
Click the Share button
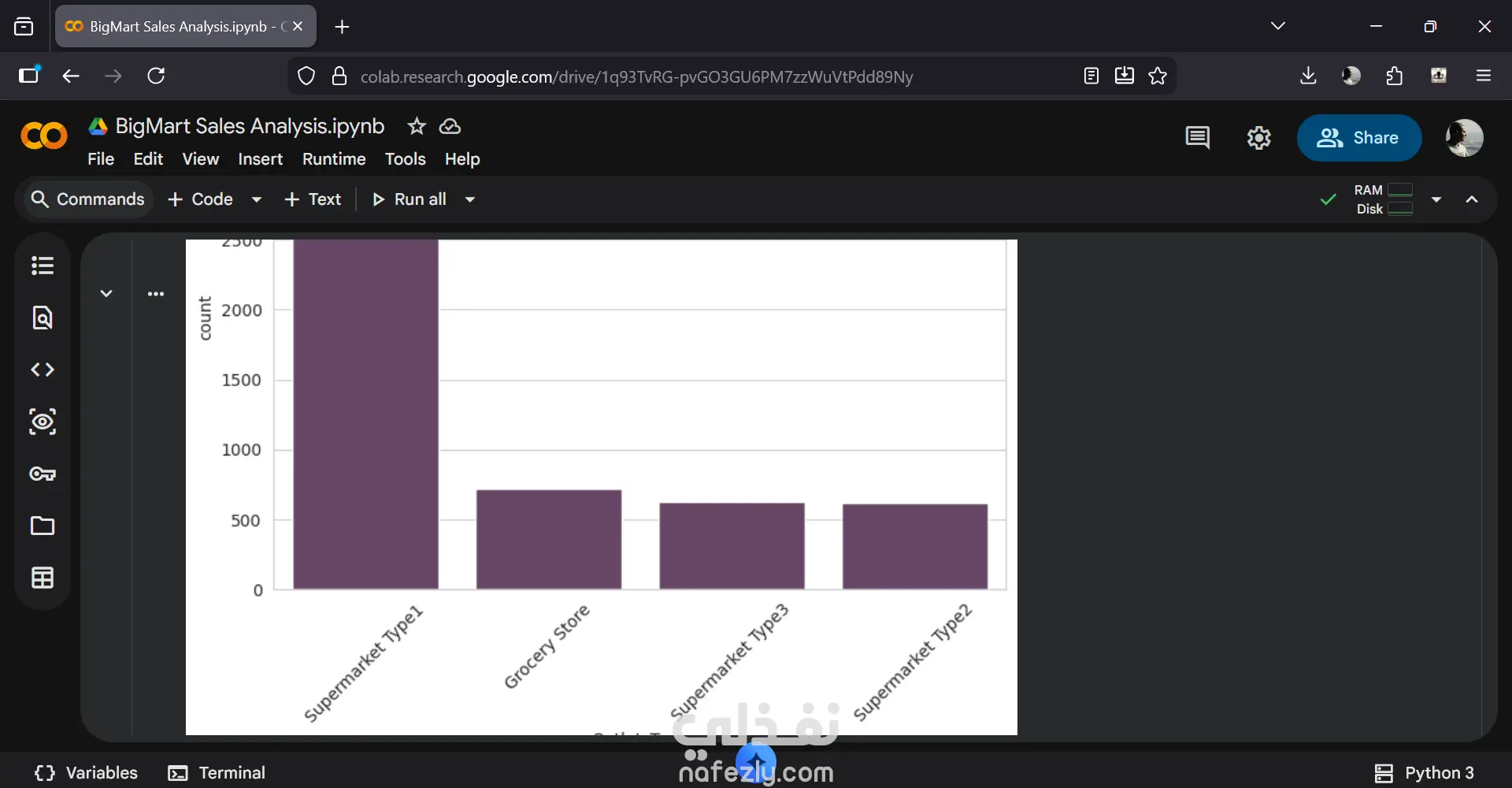(x=1359, y=138)
